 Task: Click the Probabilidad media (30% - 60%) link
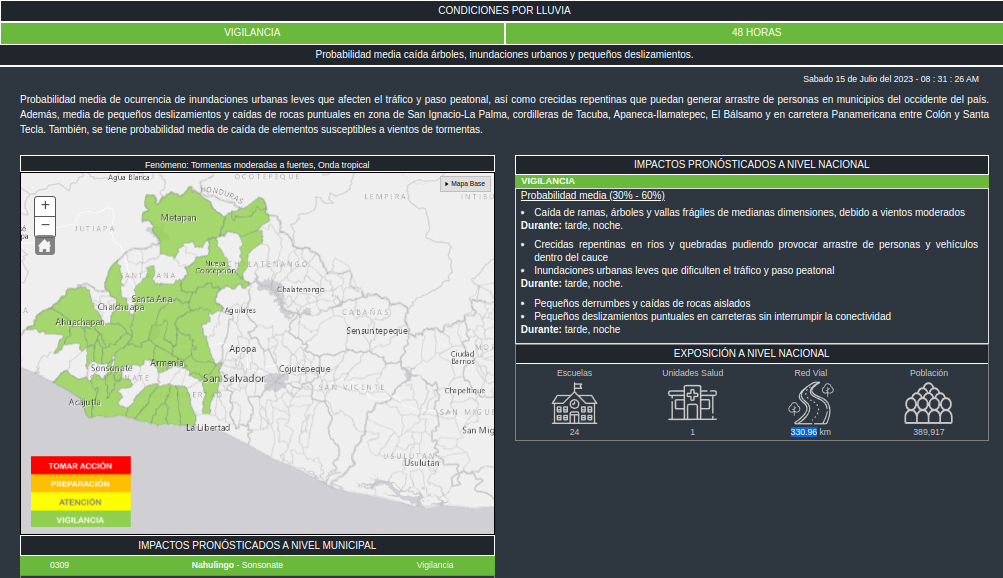tap(592, 196)
